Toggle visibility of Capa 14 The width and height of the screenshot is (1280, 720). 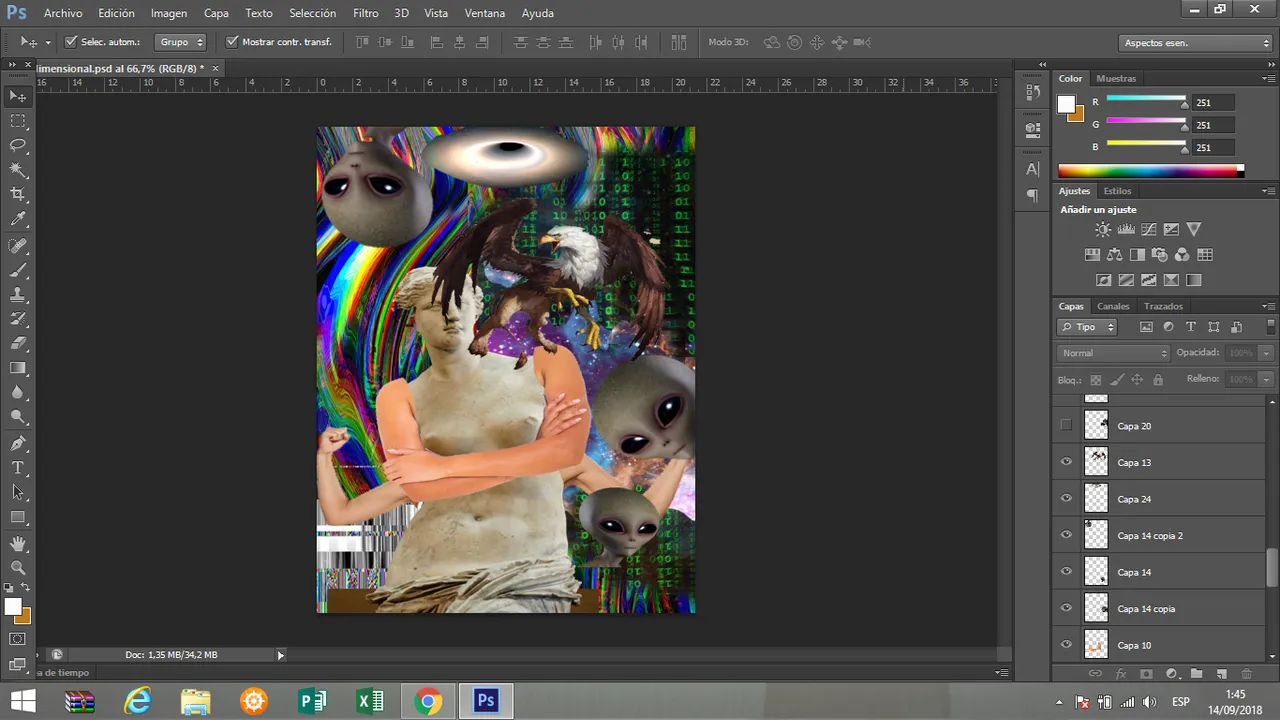tap(1066, 572)
